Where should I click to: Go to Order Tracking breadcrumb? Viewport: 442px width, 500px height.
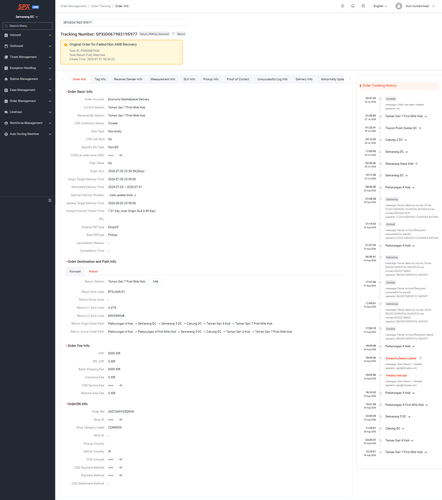(x=100, y=6)
